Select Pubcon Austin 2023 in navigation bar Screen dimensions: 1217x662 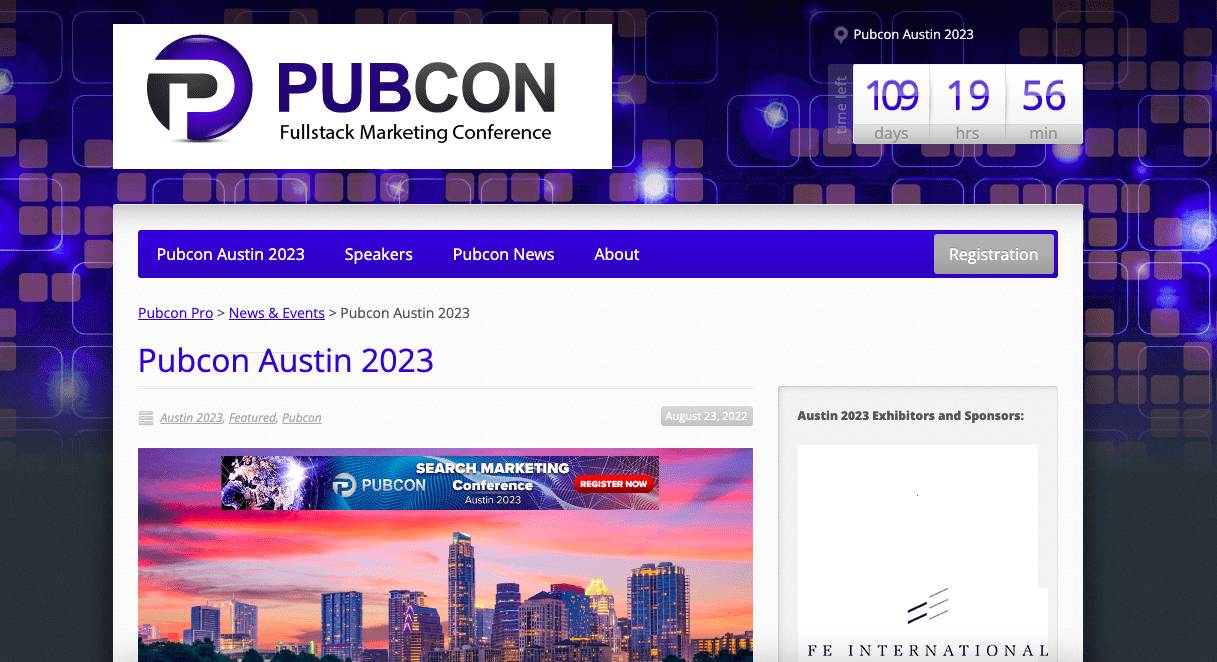pos(231,254)
